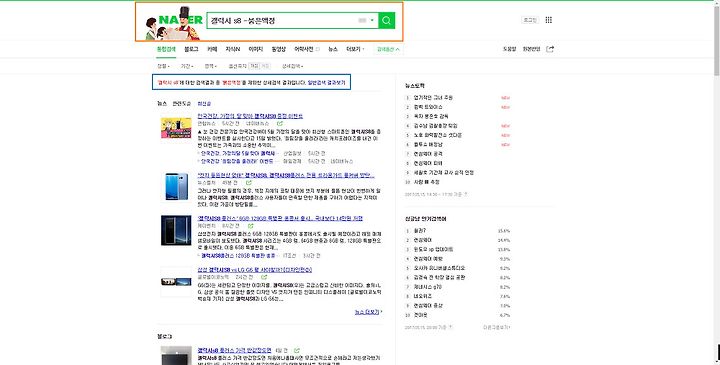
Task: Open Galaxy S8 Plus 128GB article new window icon
Action: click(250, 226)
